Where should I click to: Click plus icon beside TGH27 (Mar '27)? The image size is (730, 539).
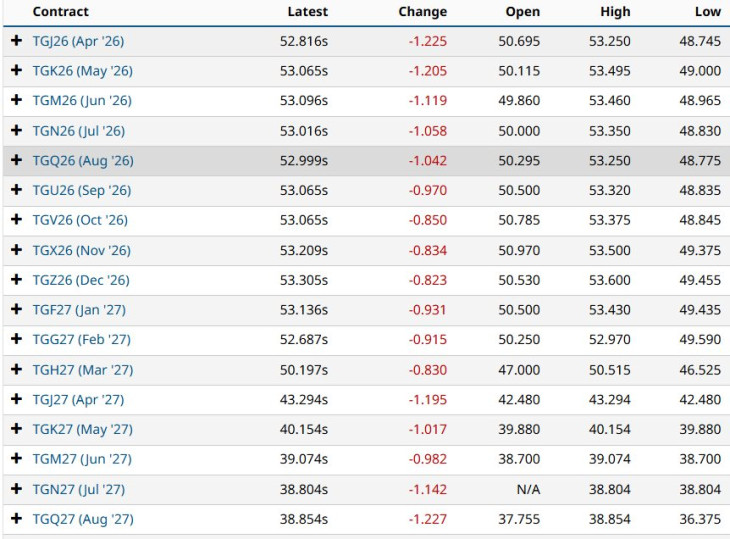[16, 369]
